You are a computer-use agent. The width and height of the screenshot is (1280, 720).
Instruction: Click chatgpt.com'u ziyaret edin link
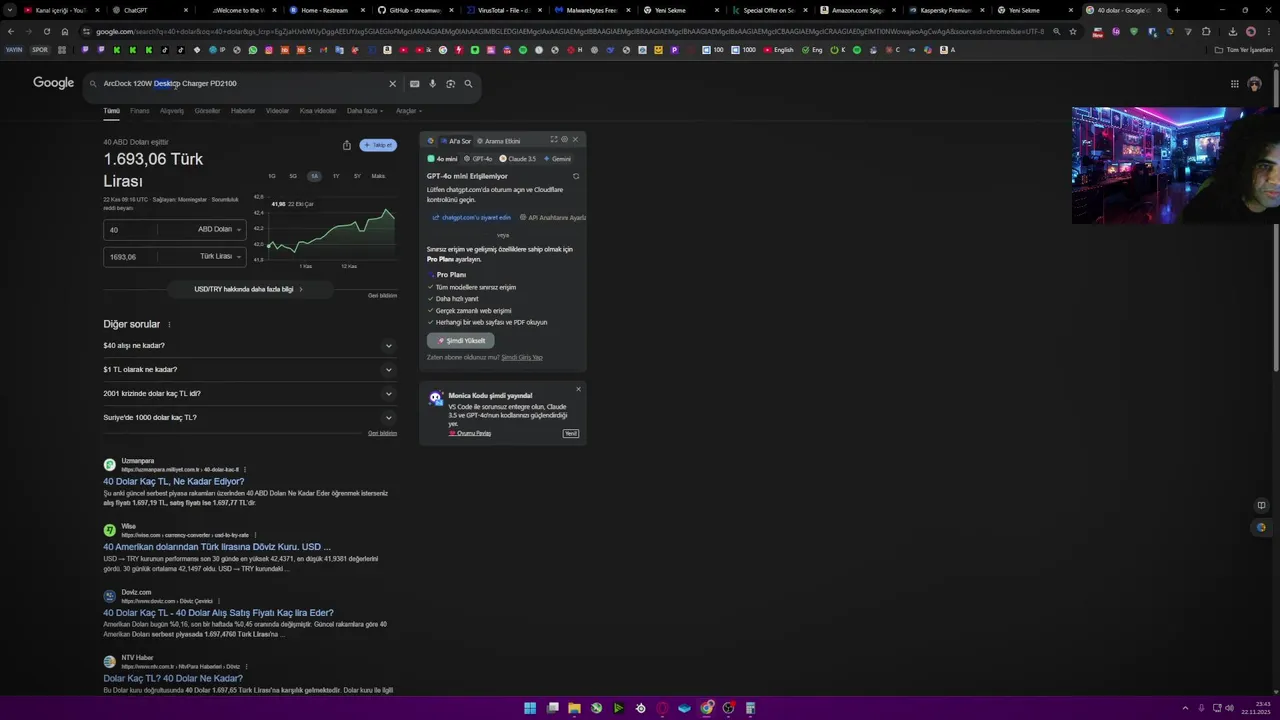point(472,217)
